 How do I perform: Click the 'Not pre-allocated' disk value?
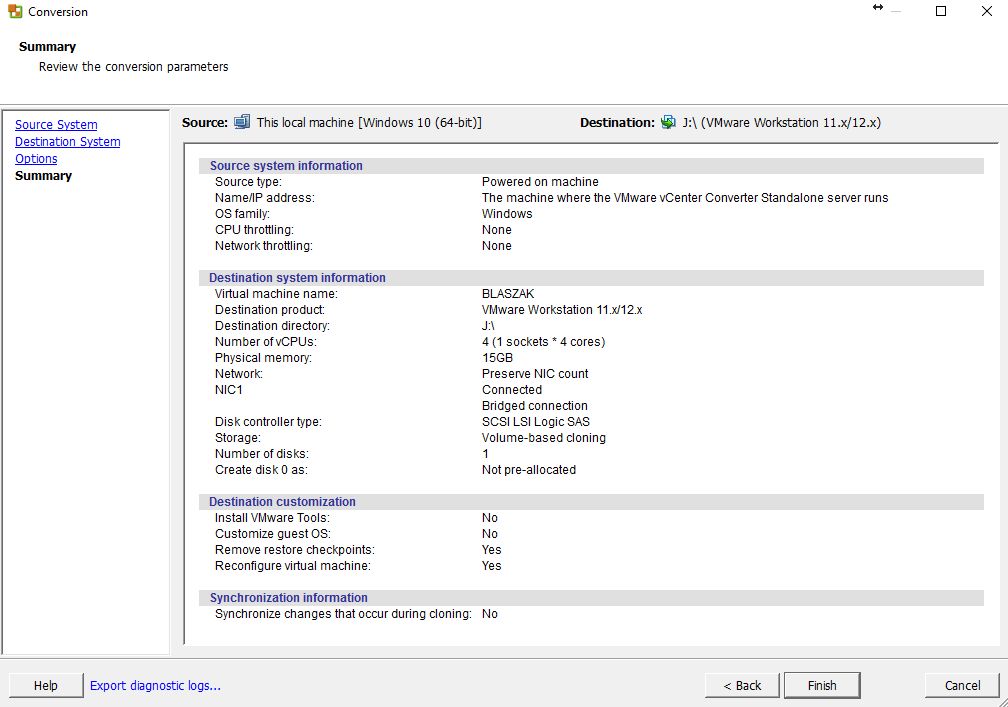[529, 470]
